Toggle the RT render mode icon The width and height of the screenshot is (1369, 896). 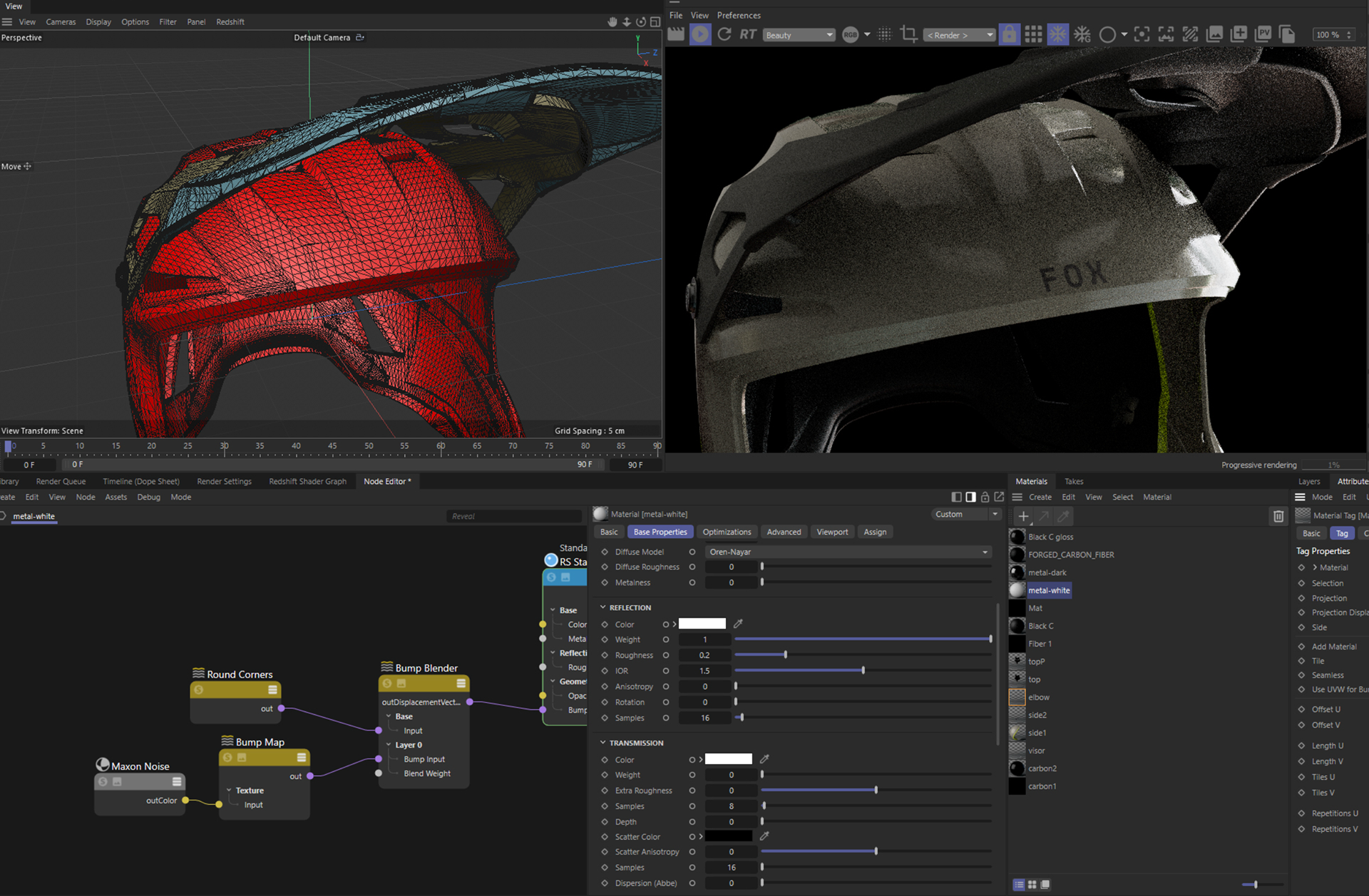(x=747, y=34)
